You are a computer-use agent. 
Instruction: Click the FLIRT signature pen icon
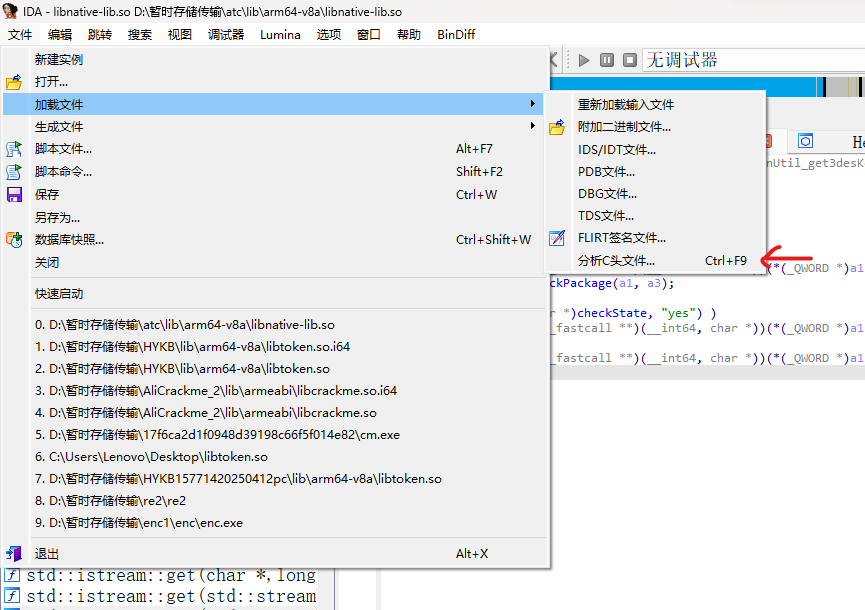(557, 238)
